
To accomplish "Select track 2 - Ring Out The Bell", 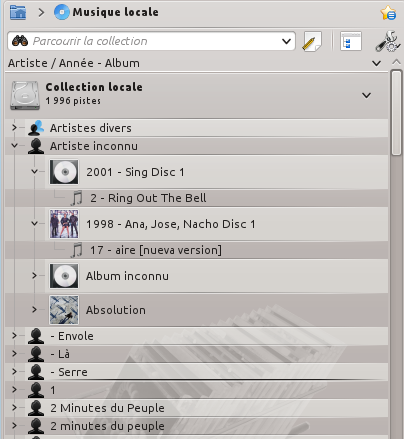I will [148, 198].
